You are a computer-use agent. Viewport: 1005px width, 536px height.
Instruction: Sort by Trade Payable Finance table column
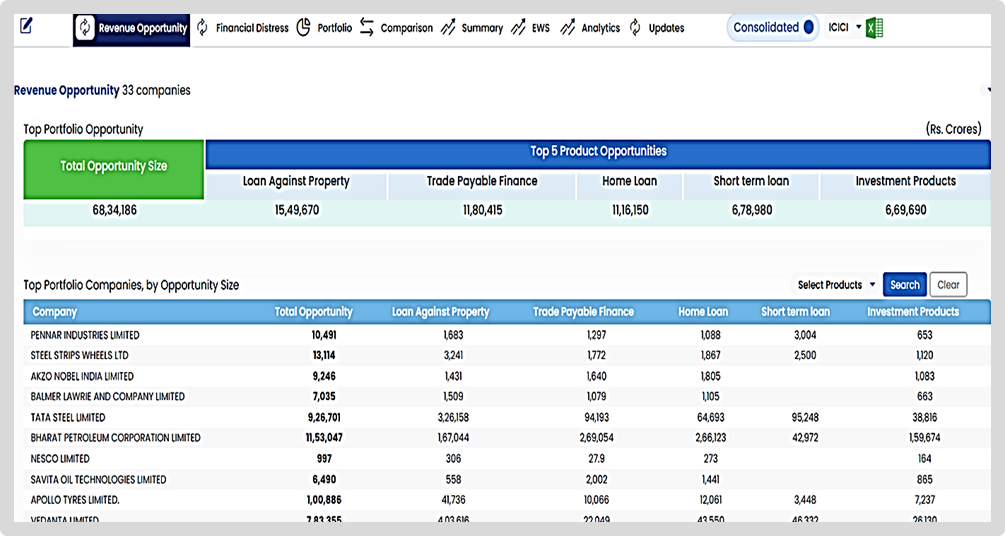point(583,312)
